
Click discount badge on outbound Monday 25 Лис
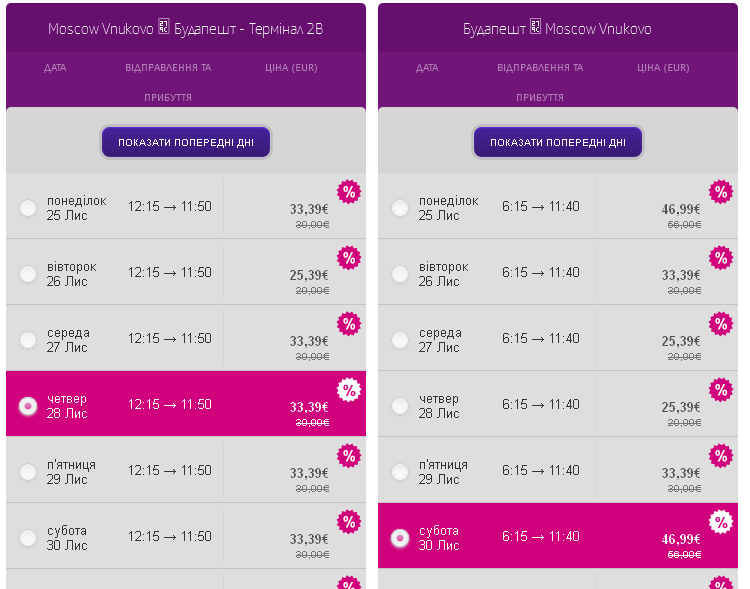pyautogui.click(x=349, y=192)
